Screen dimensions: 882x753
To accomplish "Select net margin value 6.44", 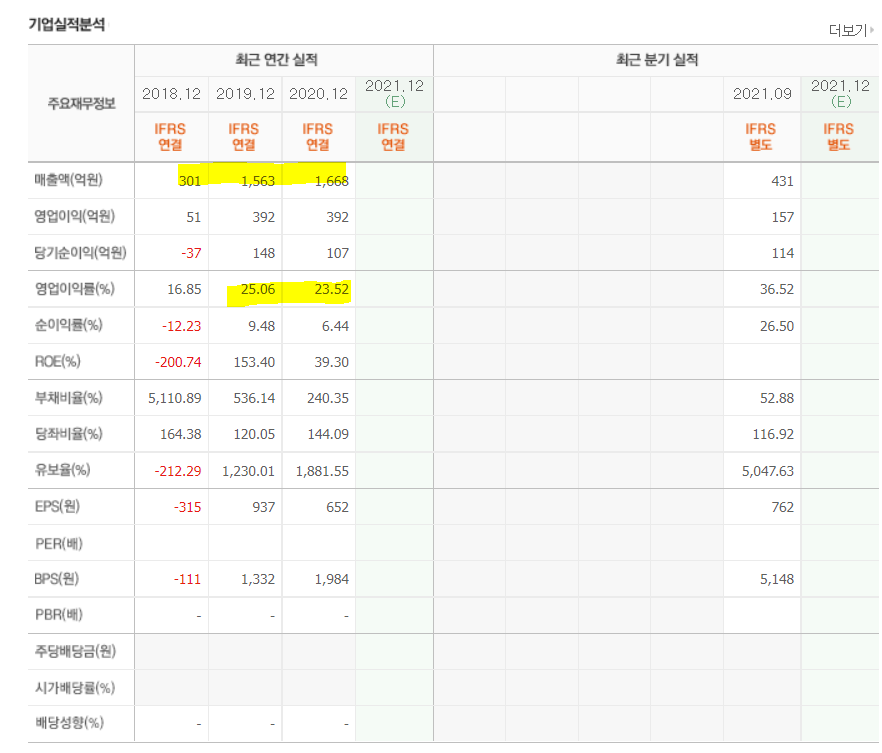I will point(335,326).
